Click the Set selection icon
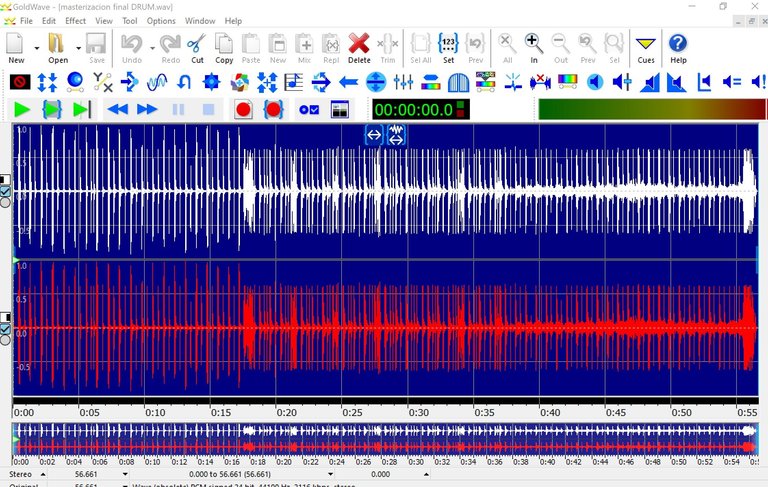 tap(448, 49)
